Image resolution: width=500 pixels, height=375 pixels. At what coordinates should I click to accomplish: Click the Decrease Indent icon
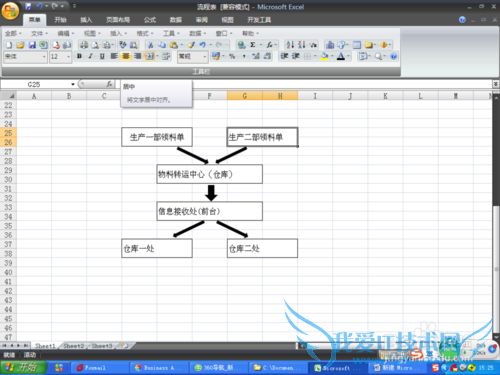tap(284, 56)
